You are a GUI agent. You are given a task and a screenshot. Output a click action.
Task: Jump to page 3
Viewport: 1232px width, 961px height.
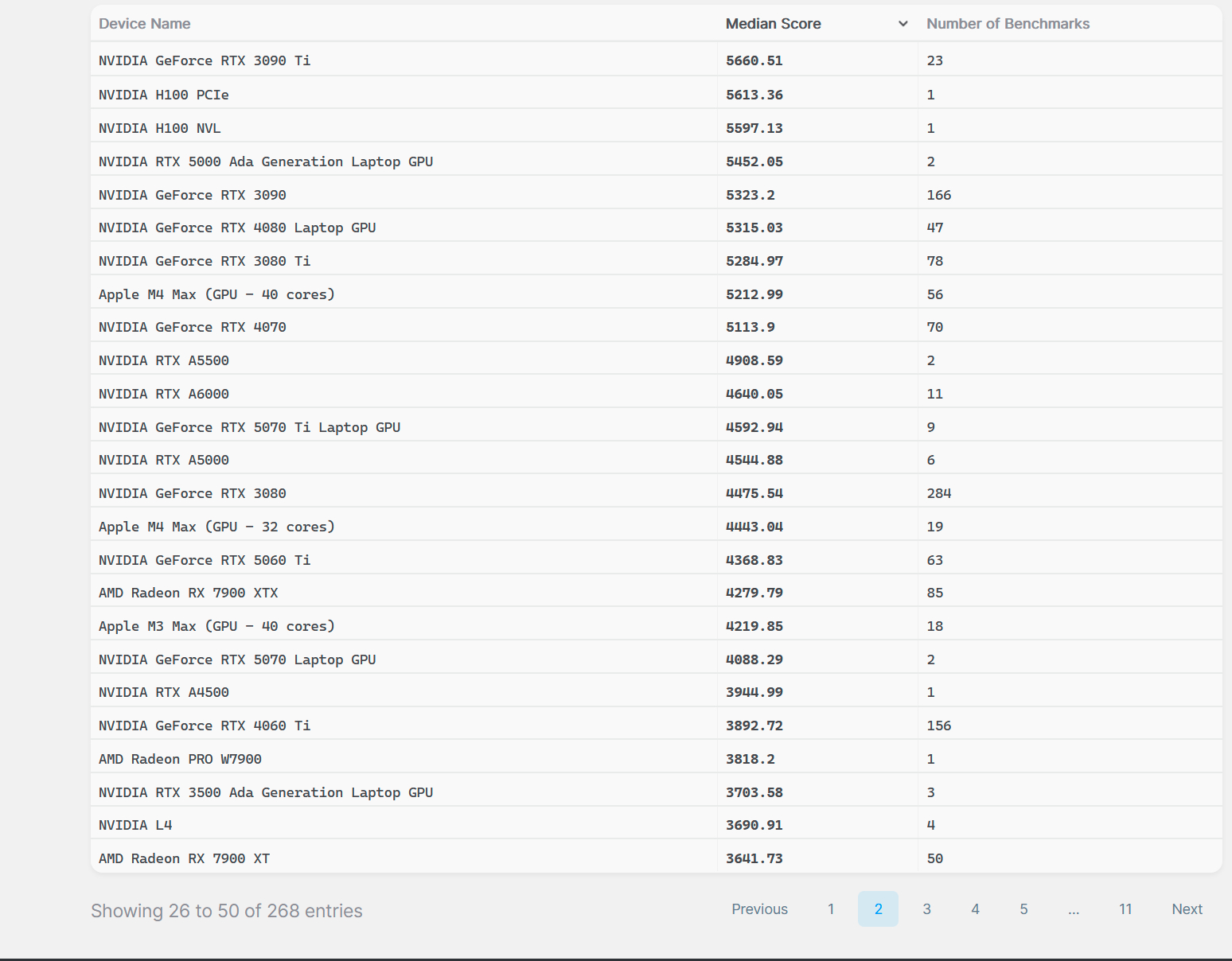coord(926,909)
